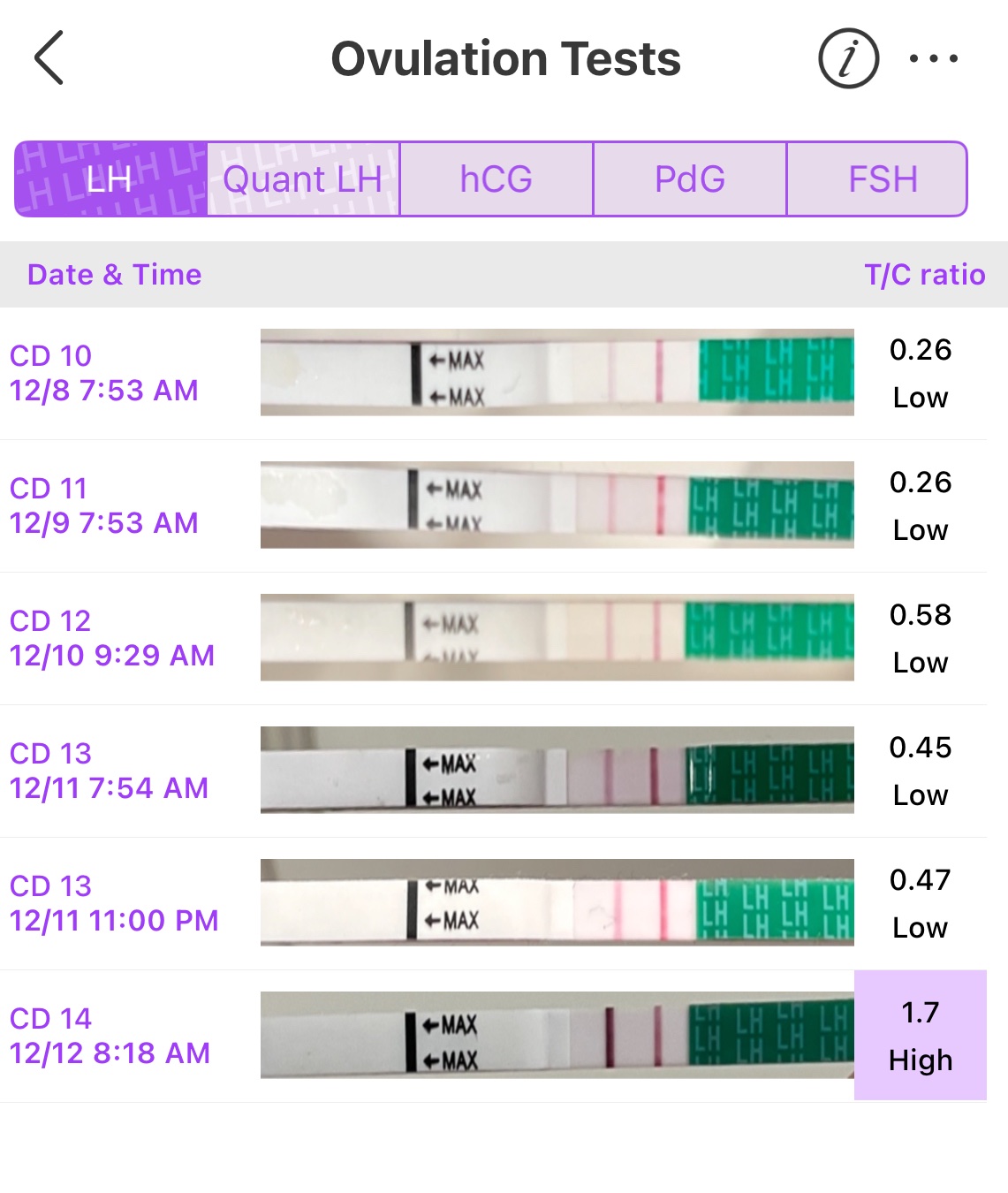Click the T/C ratio column header

tap(924, 275)
